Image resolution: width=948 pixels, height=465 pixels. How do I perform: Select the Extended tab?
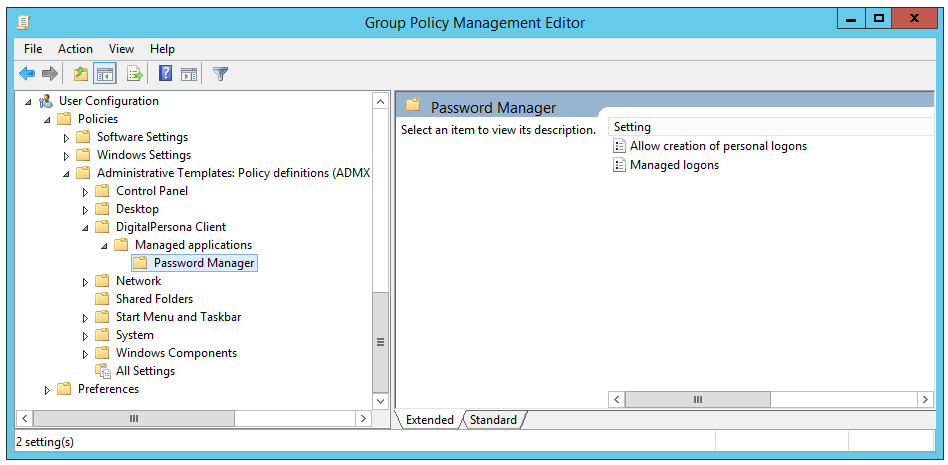tap(429, 420)
